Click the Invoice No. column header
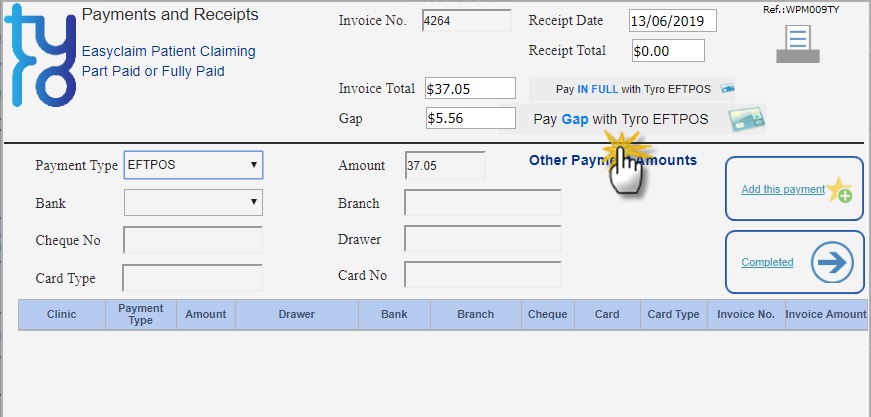This screenshot has width=871, height=417. tap(746, 314)
